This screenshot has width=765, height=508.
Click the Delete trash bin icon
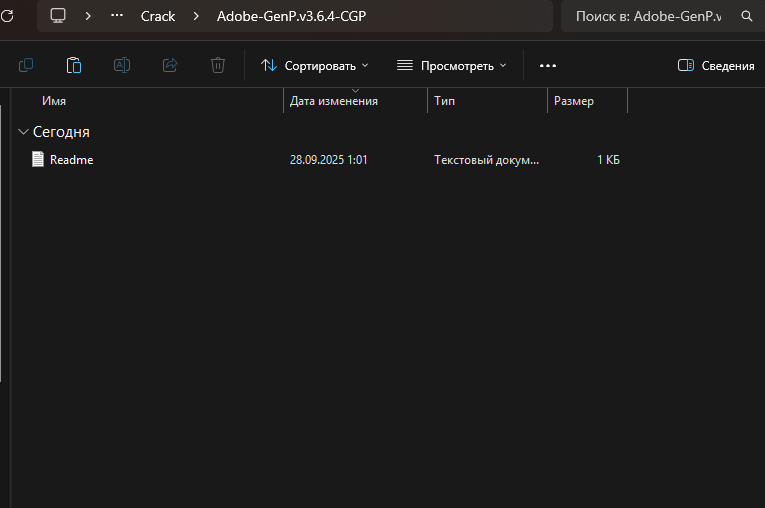[x=218, y=65]
